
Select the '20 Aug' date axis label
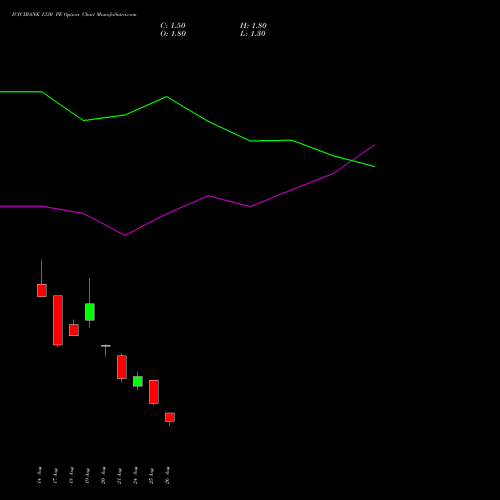point(103,475)
